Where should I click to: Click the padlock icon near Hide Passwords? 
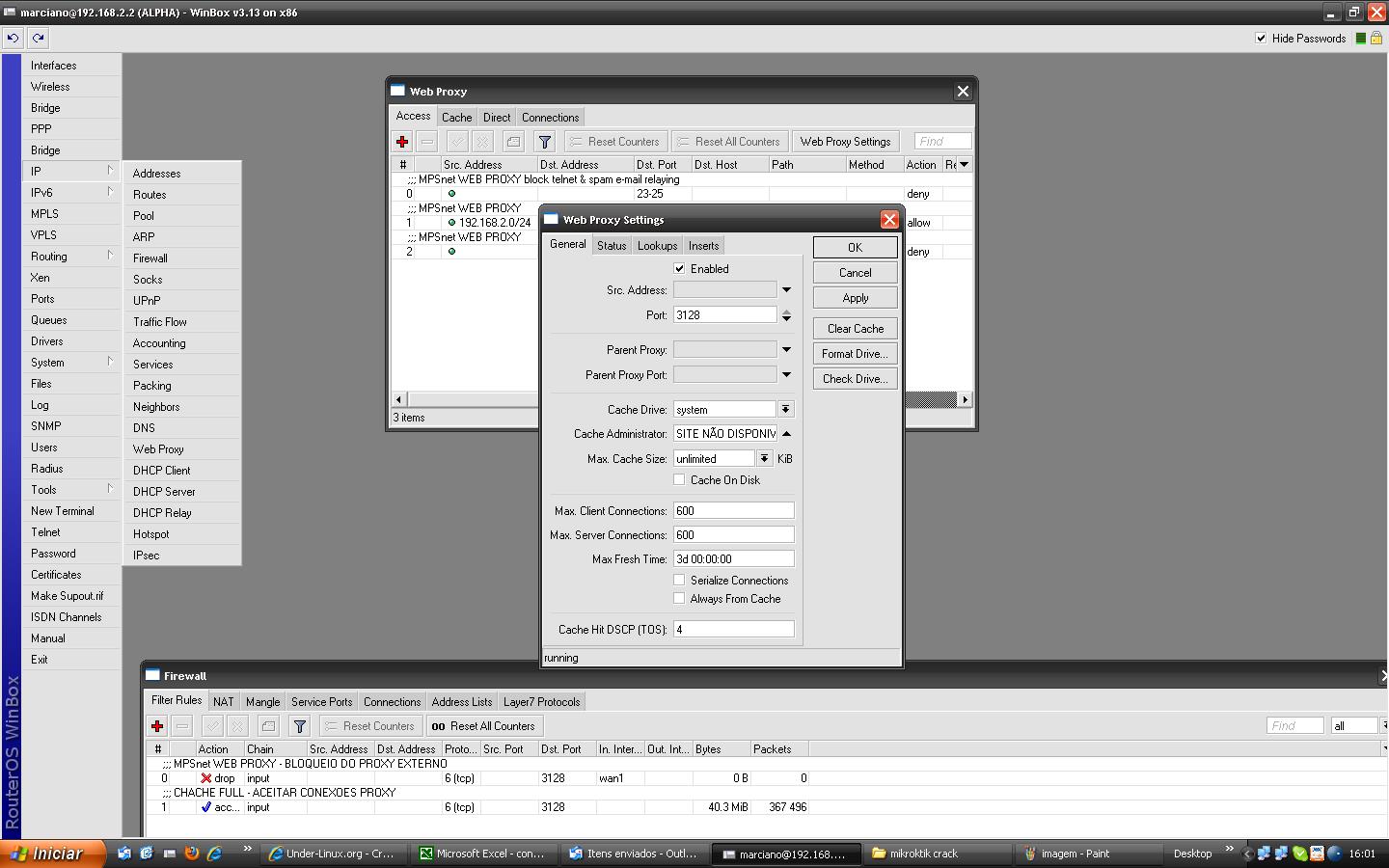1376,39
